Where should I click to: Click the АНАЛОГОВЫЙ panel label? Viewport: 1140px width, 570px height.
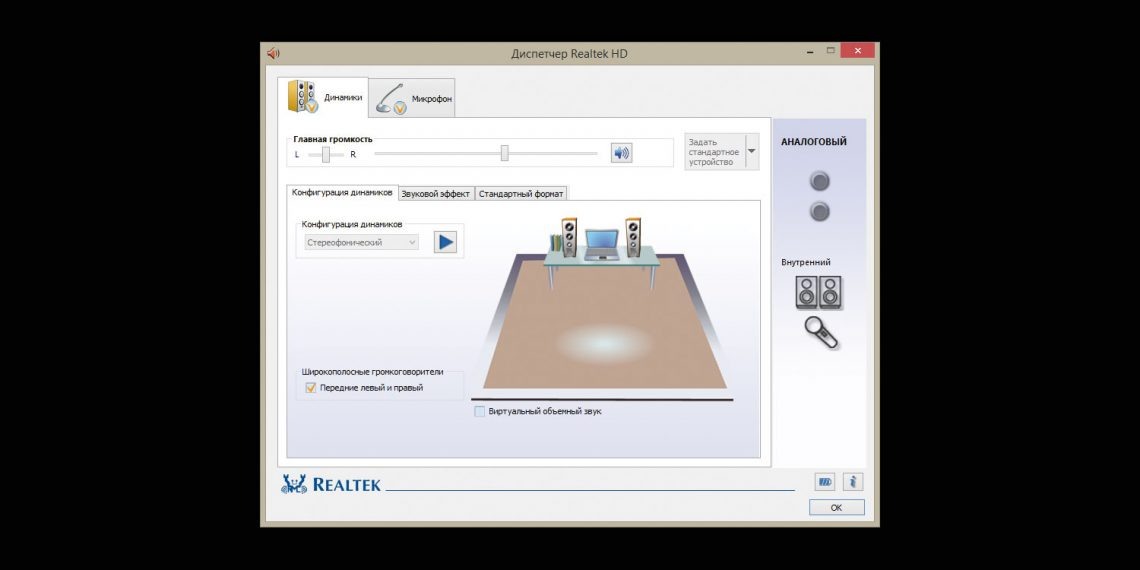point(814,142)
